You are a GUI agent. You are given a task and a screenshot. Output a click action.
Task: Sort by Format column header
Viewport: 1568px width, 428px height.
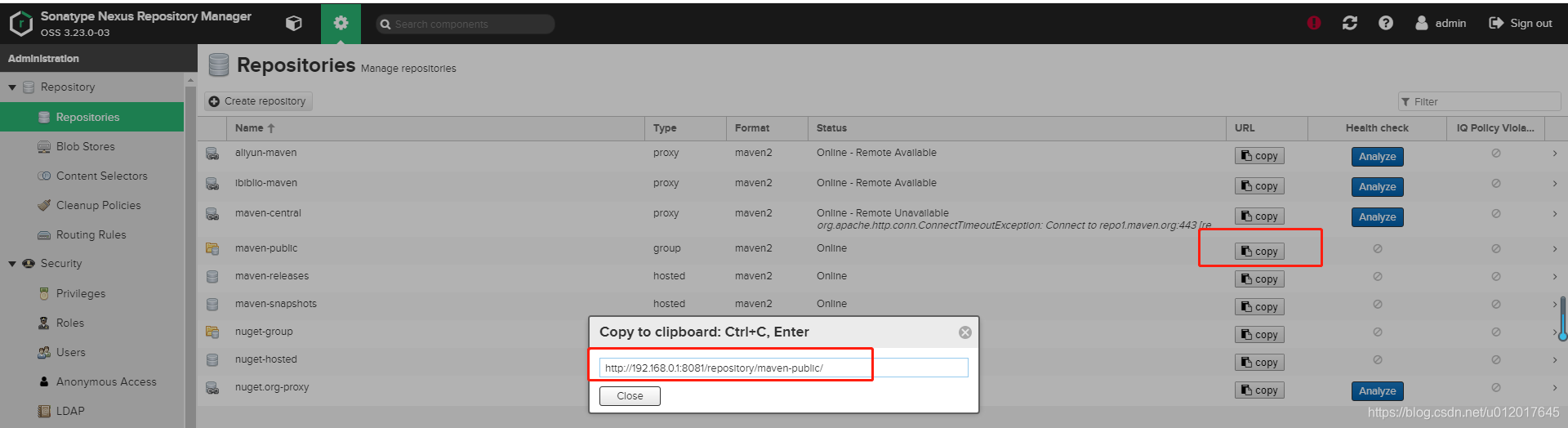point(768,128)
